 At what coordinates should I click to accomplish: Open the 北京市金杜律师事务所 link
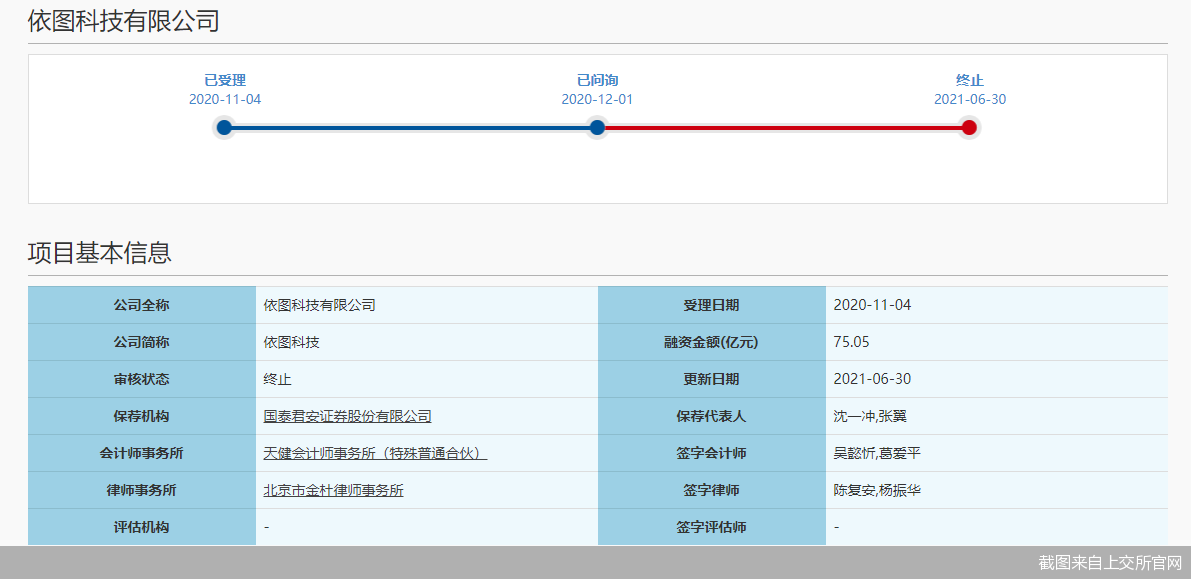coord(333,491)
